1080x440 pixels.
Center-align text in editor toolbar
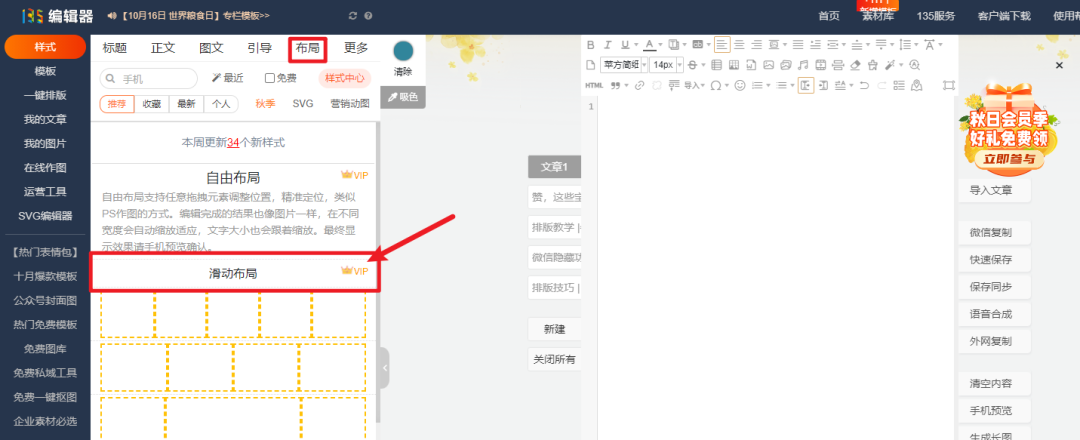click(x=739, y=45)
